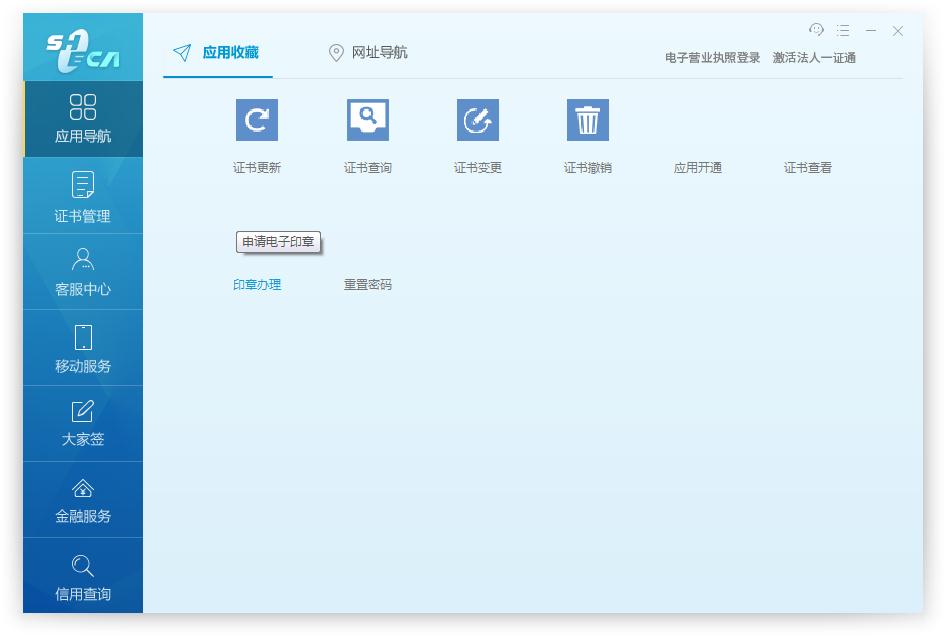
Task: Stay on the 应用收藏 tab
Action: point(216,53)
